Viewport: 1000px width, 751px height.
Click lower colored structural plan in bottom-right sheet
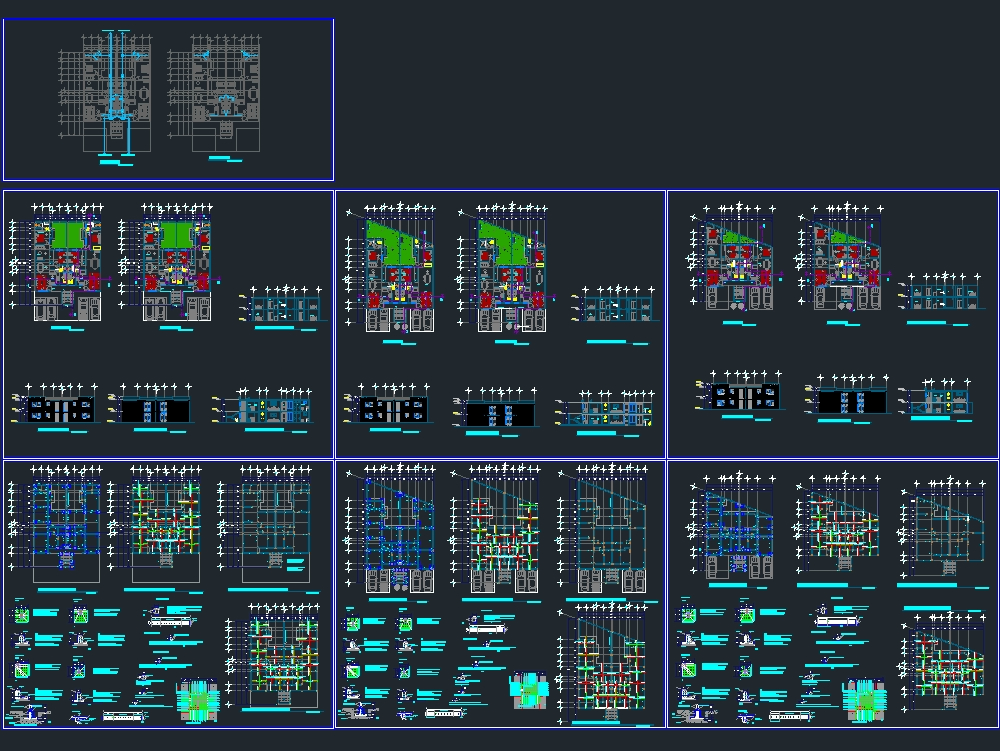[x=950, y=662]
